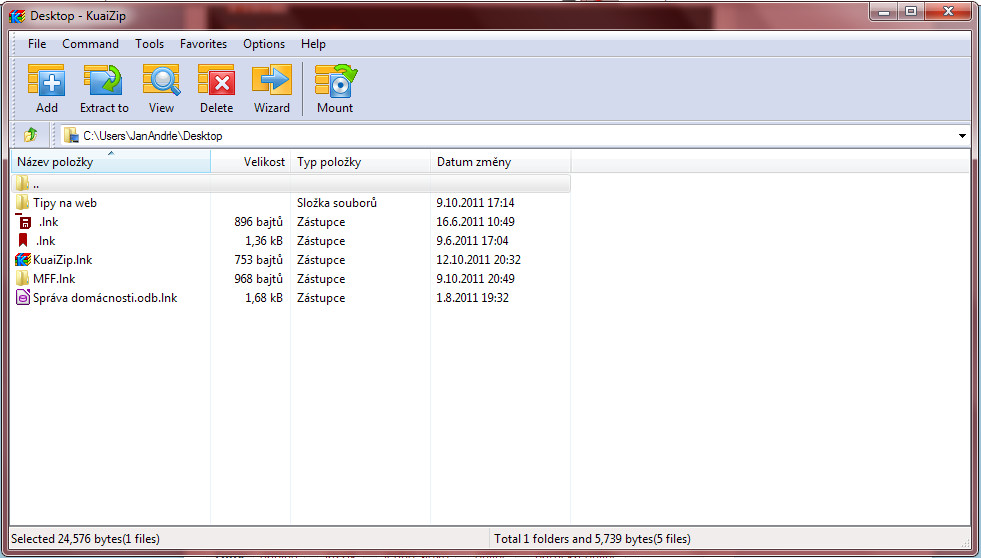Image resolution: width=981 pixels, height=558 pixels.
Task: Select the 'Tipy na web' file name
Action: click(x=65, y=203)
